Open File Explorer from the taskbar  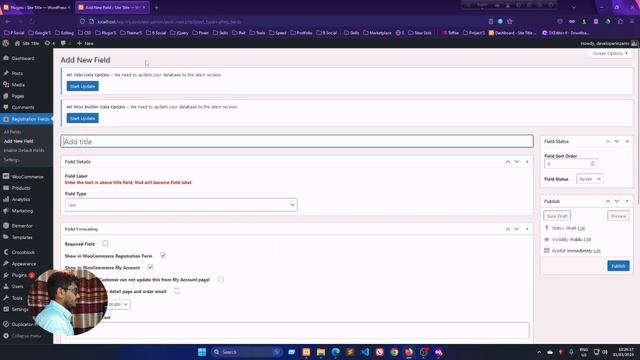[x=321, y=352]
